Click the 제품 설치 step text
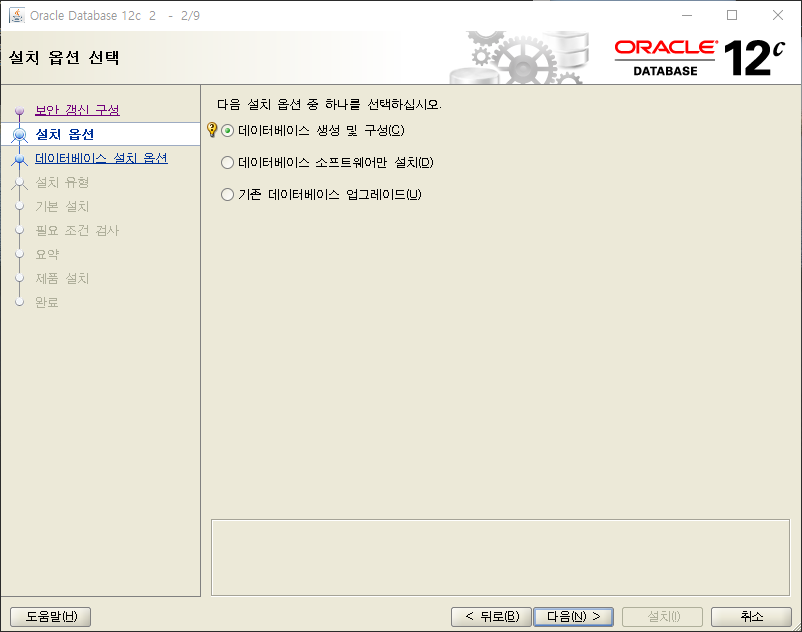802x632 pixels. click(62, 278)
